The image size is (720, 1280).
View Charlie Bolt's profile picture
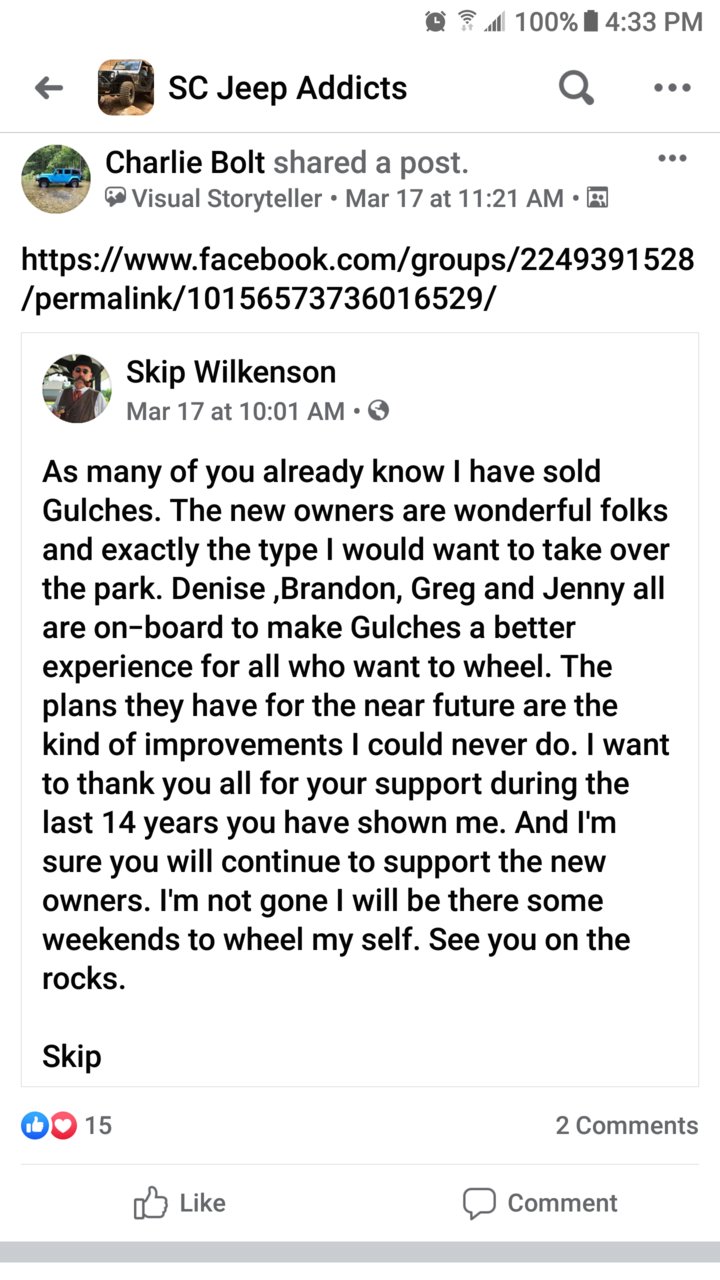coord(56,178)
